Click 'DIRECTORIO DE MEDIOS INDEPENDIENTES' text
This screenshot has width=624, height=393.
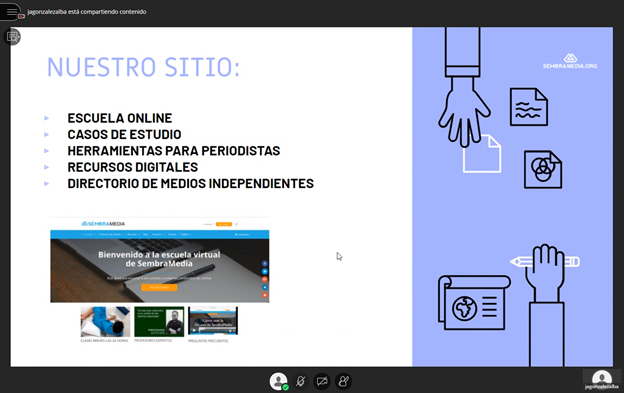[x=191, y=183]
